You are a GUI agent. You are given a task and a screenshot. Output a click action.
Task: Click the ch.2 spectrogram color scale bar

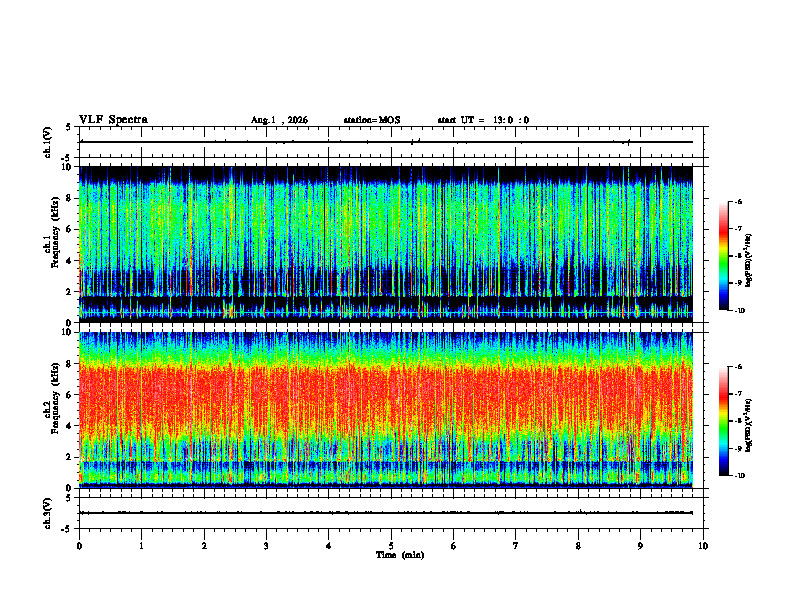(723, 421)
